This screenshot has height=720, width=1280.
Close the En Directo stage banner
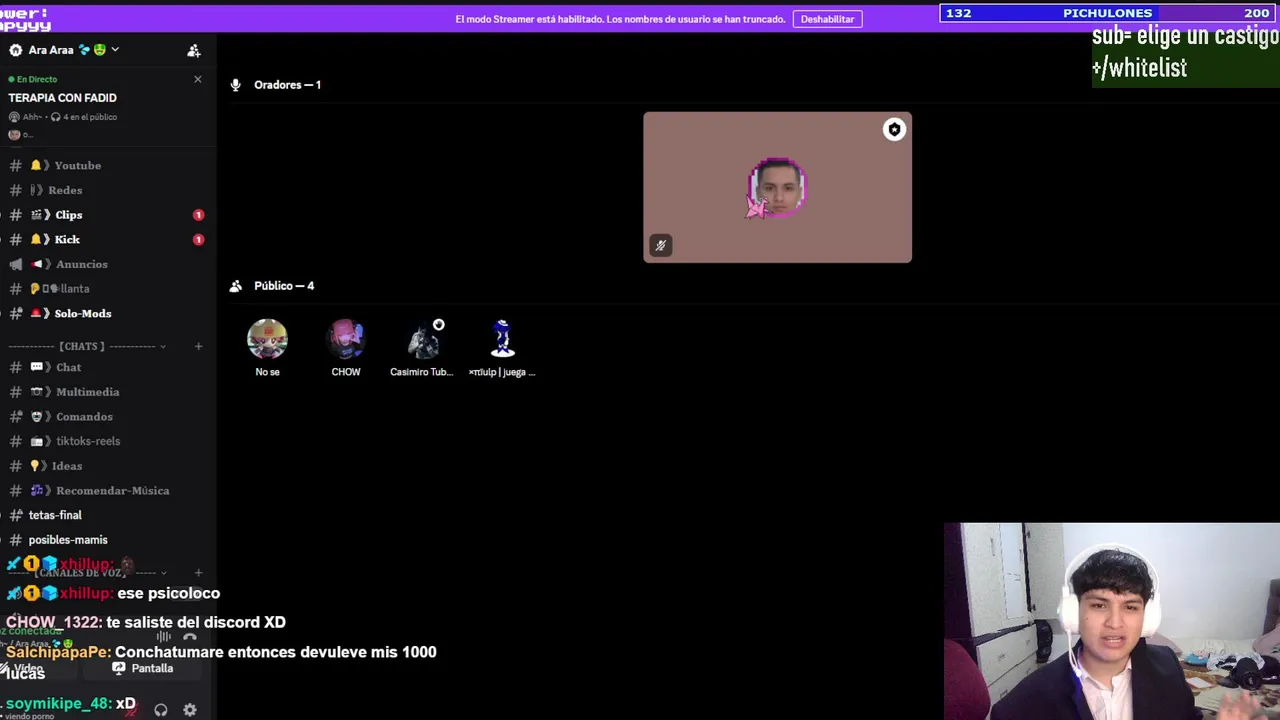[197, 79]
